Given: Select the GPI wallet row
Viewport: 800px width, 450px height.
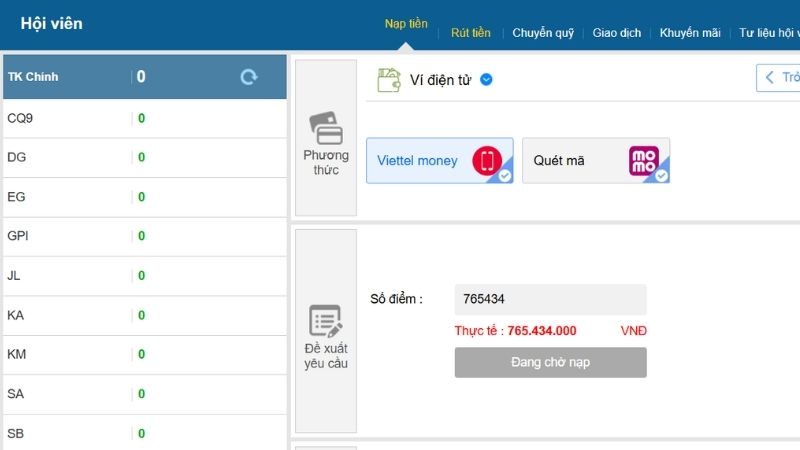Looking at the screenshot, I should pos(145,236).
